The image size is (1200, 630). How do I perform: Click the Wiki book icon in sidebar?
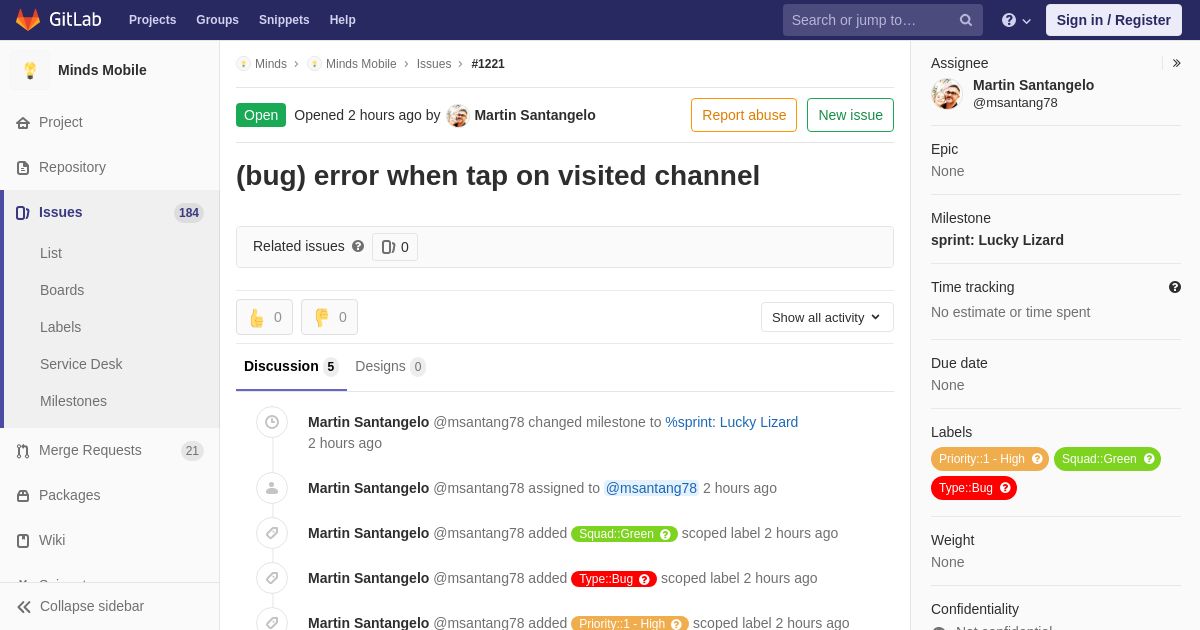[23, 541]
